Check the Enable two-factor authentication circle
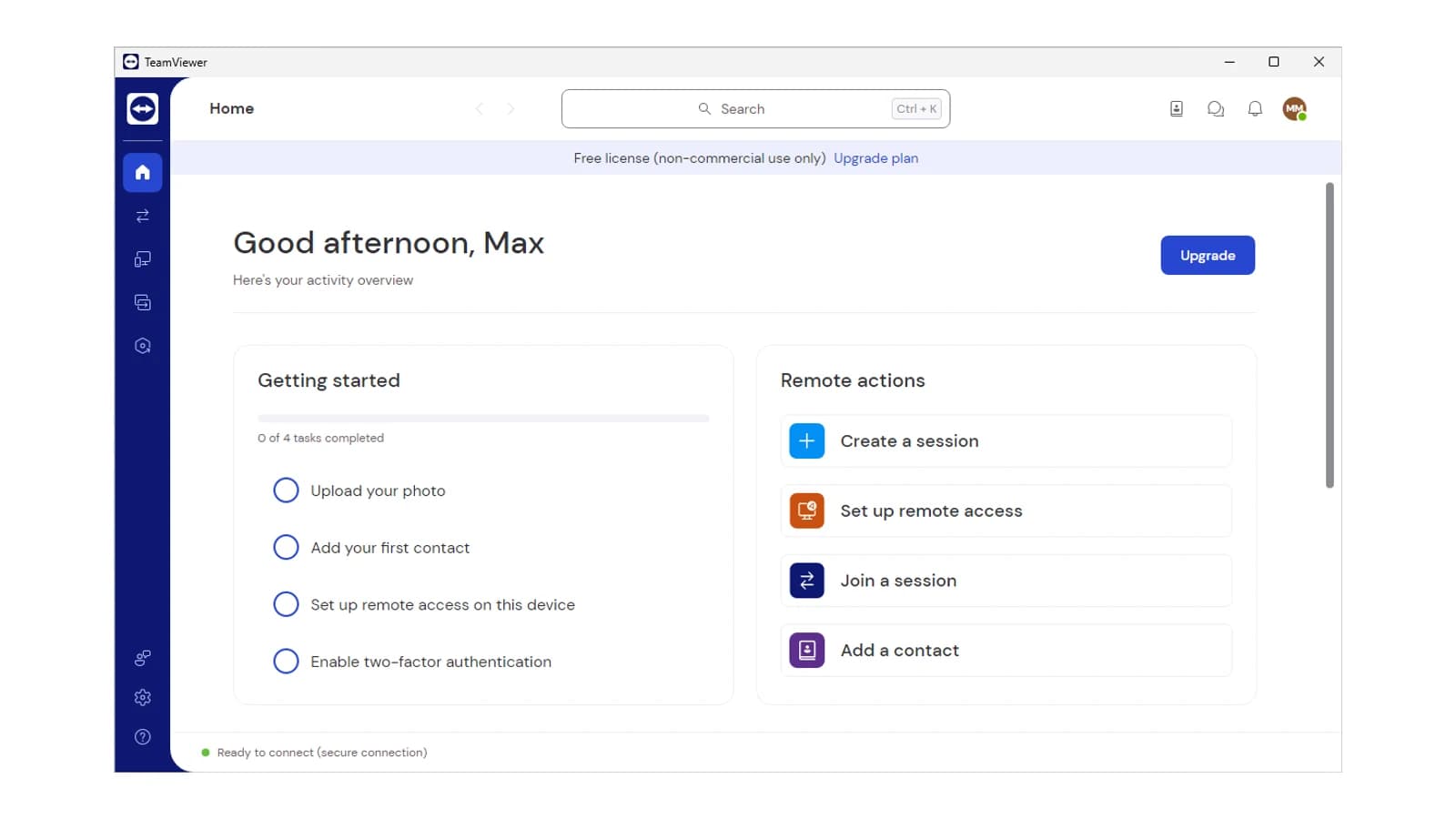This screenshot has height=819, width=1456. [x=286, y=662]
